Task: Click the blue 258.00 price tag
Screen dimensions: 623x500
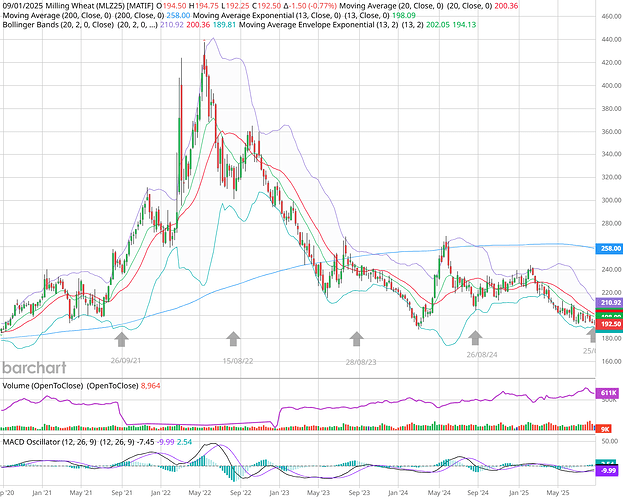Action: [609, 248]
